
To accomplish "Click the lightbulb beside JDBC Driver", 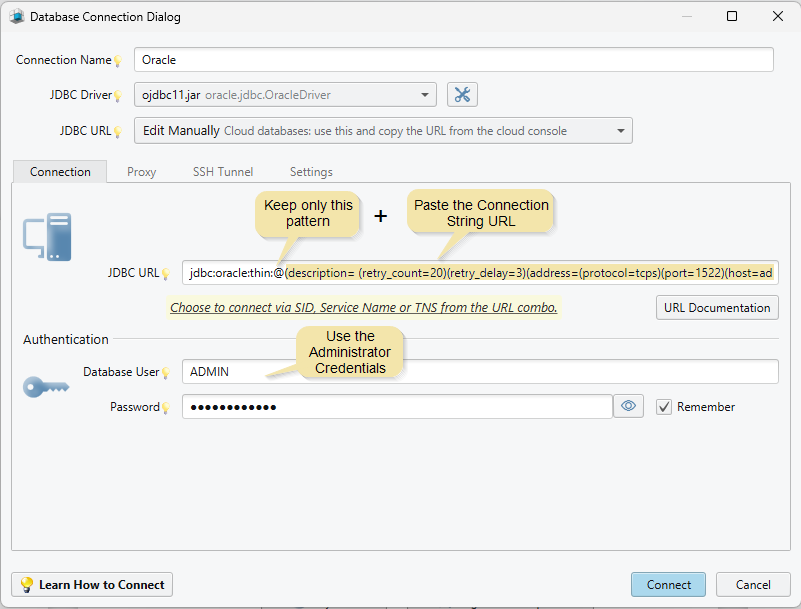I will click(119, 95).
